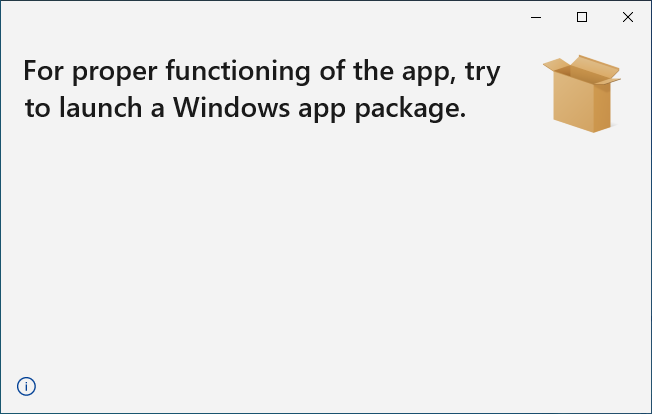
Task: Click the package illustration beside the message
Action: [x=582, y=94]
